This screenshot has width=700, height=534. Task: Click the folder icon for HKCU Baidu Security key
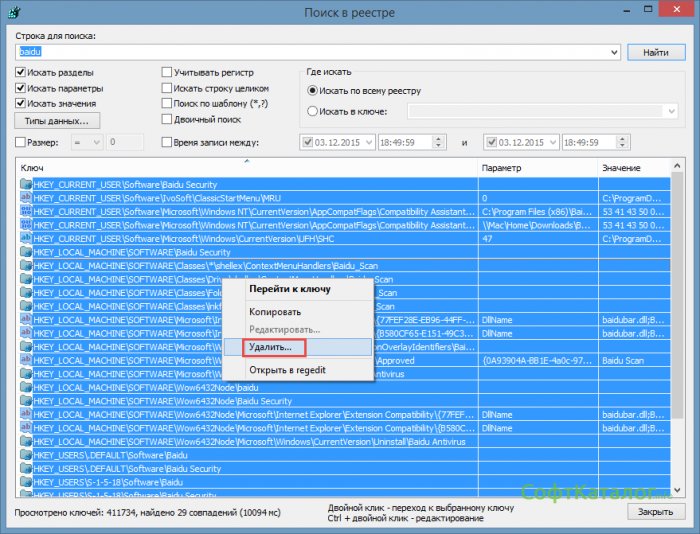(26, 185)
